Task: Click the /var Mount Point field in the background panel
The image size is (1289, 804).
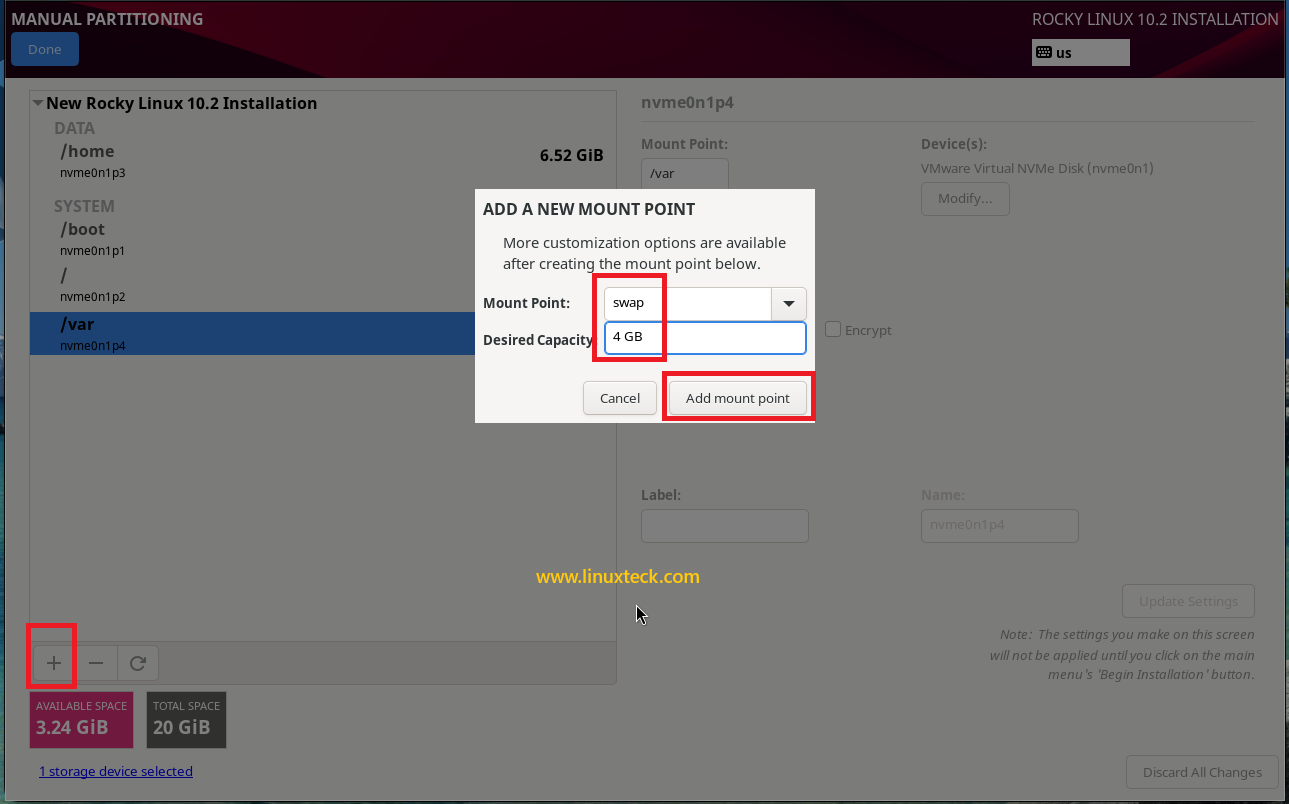Action: point(685,174)
